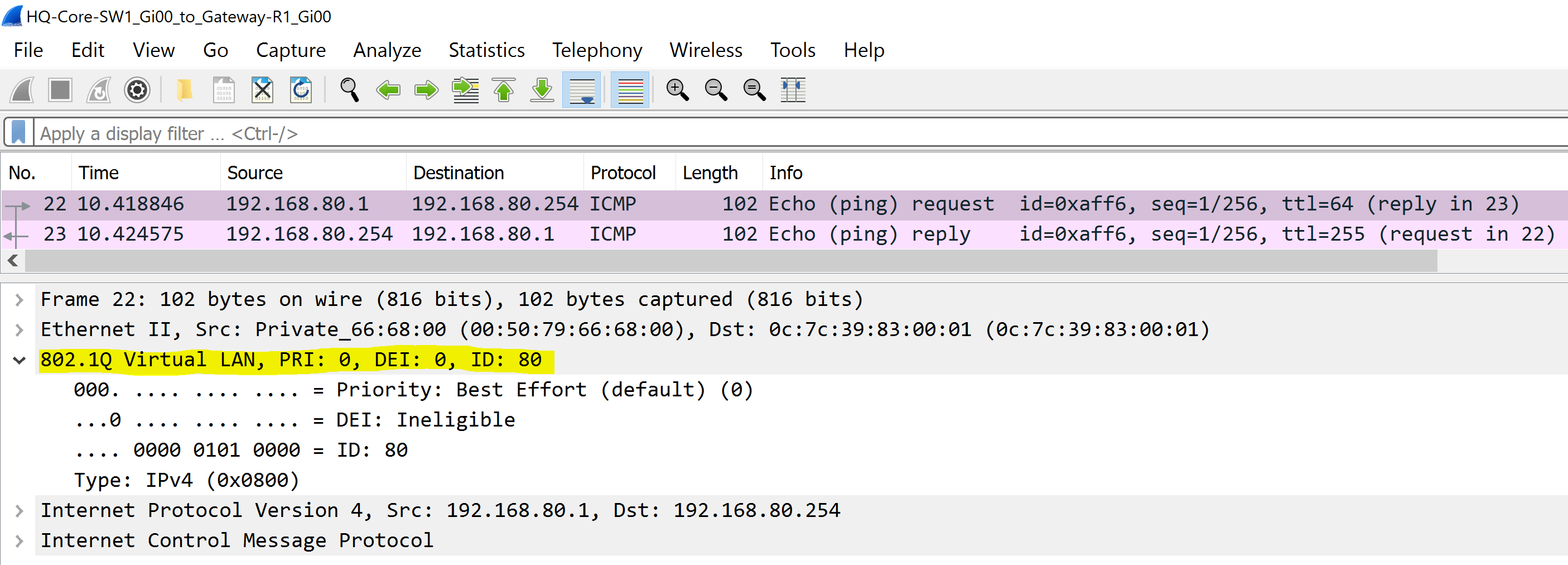This screenshot has width=1568, height=565.
Task: Select the VLAN ID: 80 field
Action: coord(240,450)
